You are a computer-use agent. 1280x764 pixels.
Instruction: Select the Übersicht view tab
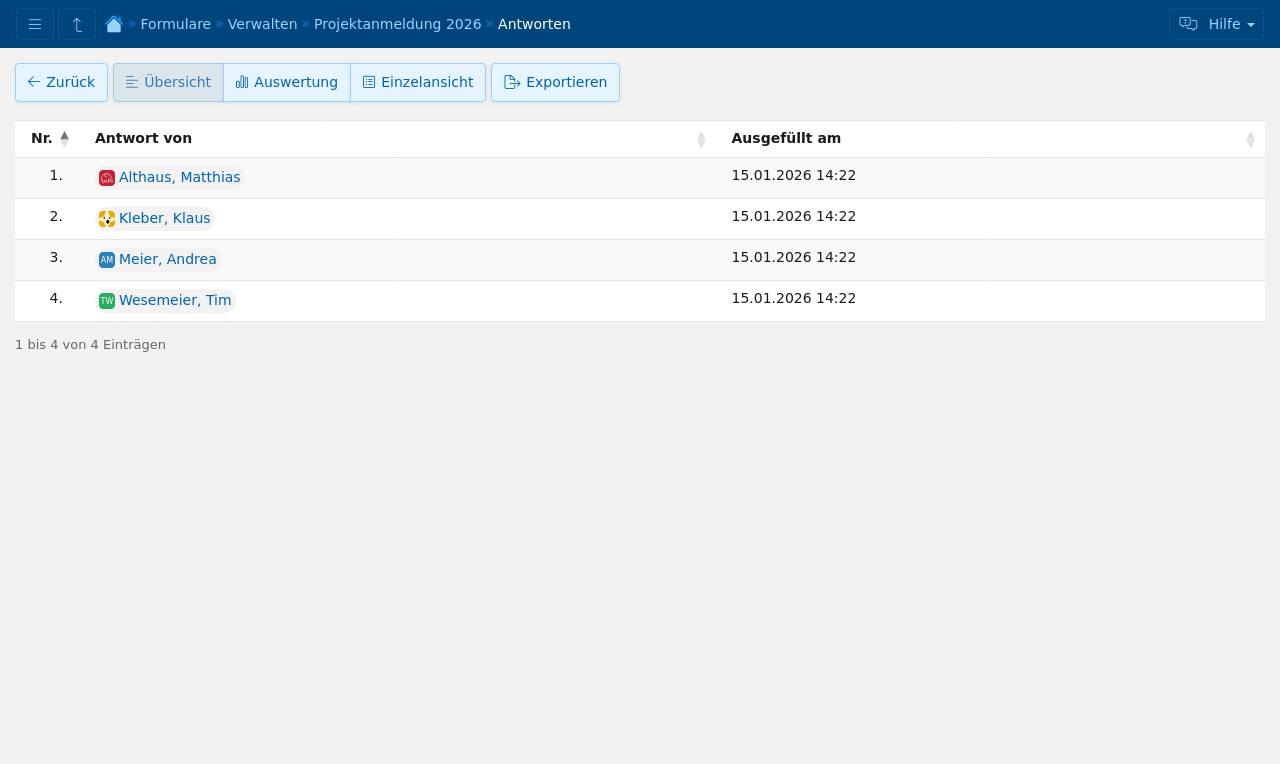[x=168, y=82]
